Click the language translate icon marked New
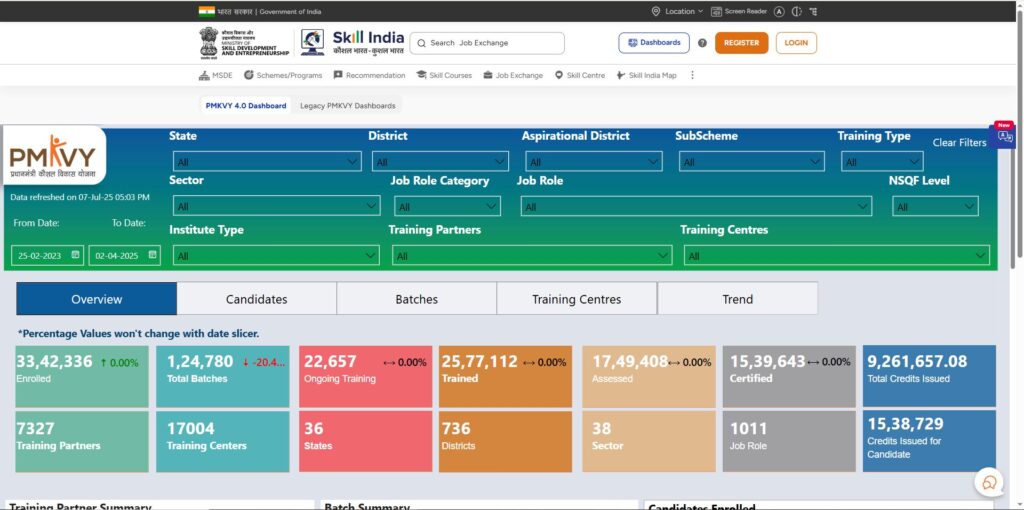Viewport: 1024px width, 510px height. (1003, 137)
